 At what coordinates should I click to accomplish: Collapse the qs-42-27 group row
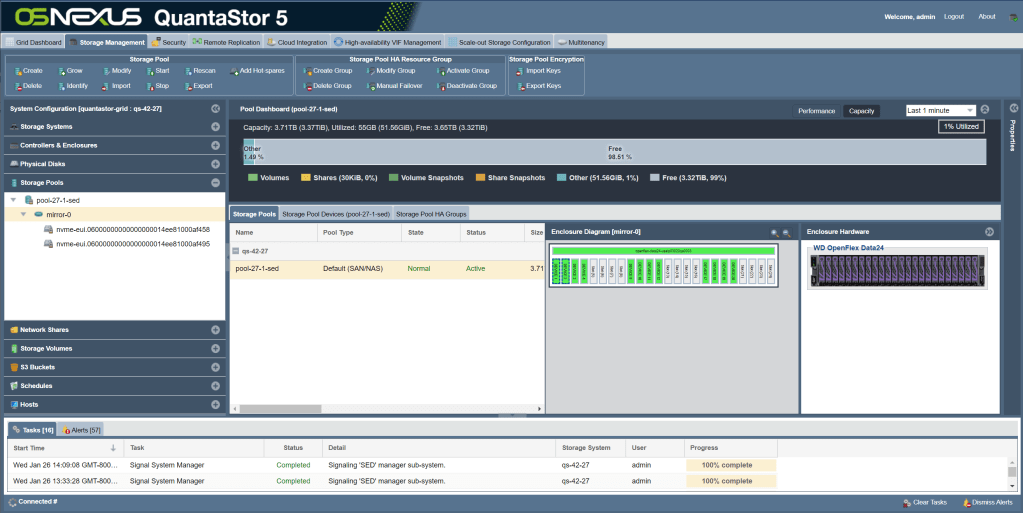(236, 251)
